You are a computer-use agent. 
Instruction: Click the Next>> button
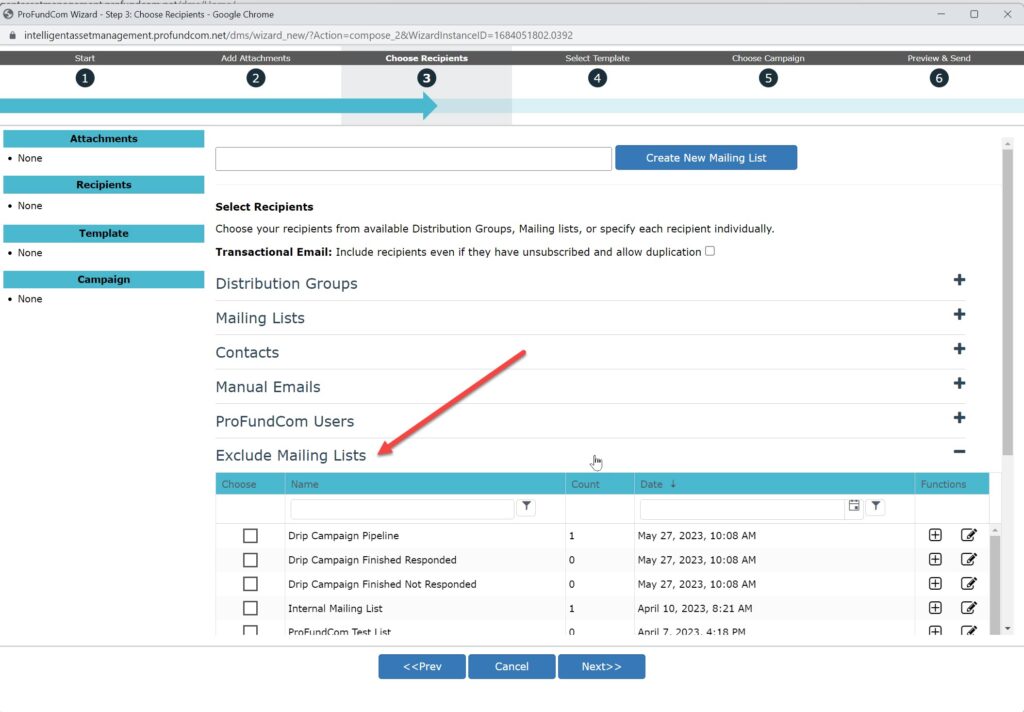(x=601, y=667)
